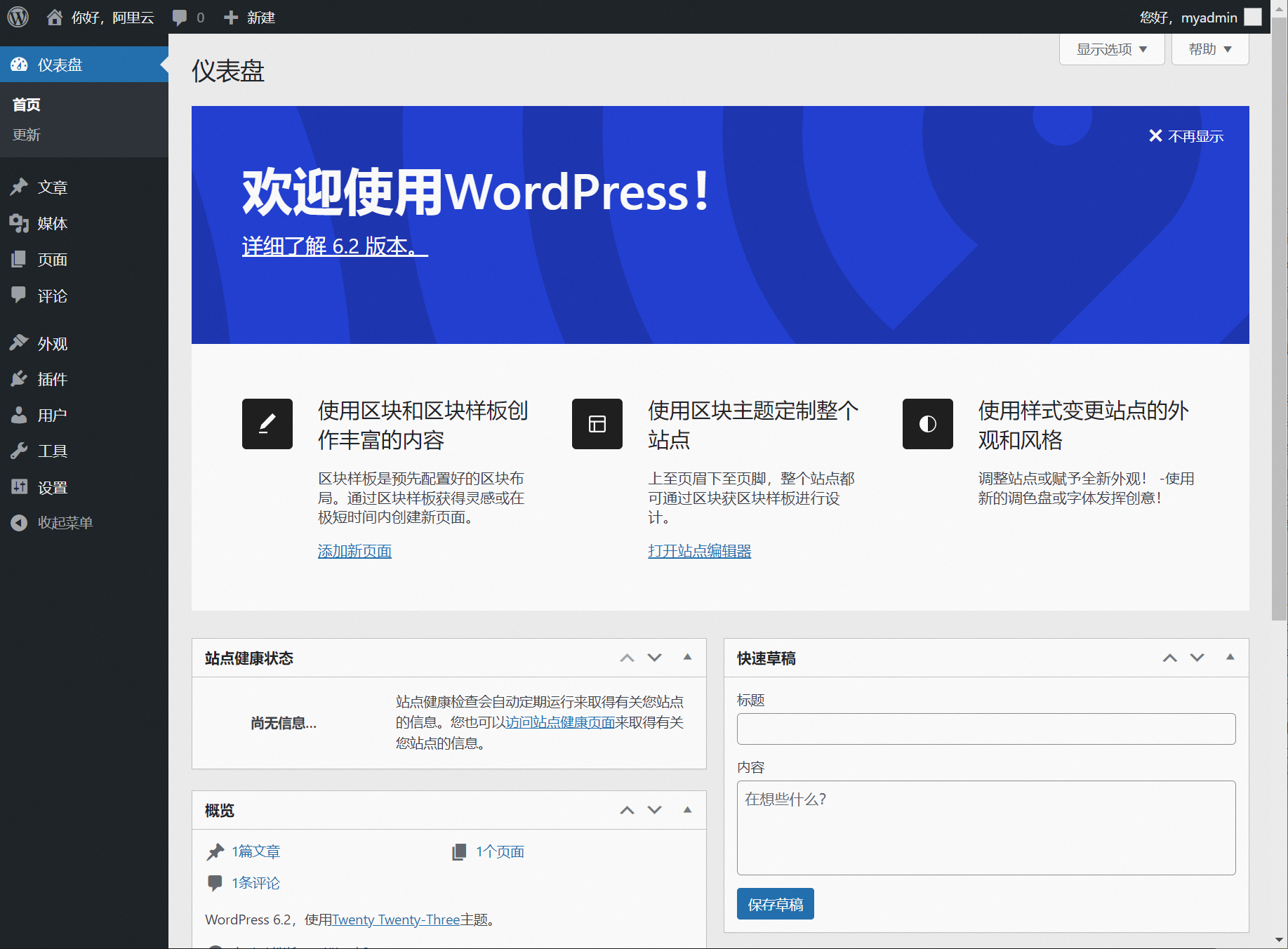
Task: Click the 保存草稿 button
Action: (775, 904)
